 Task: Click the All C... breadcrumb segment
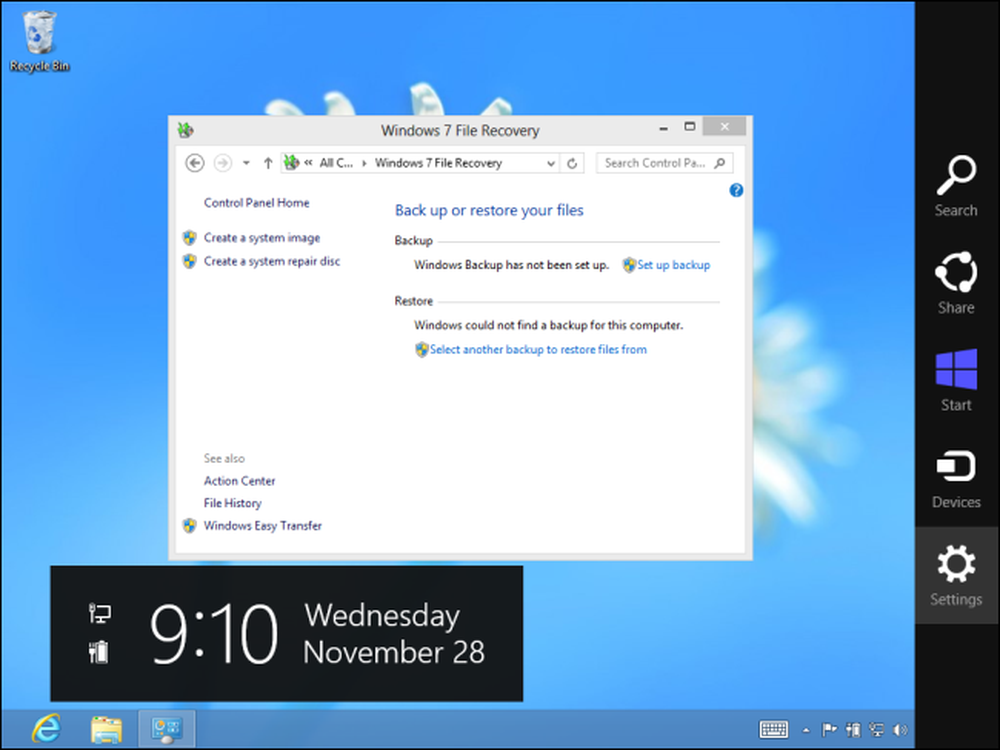point(335,163)
